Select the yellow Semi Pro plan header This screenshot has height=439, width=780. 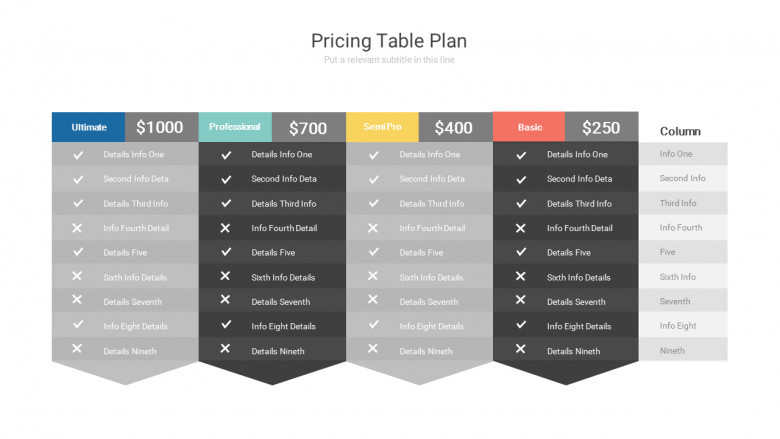(382, 127)
